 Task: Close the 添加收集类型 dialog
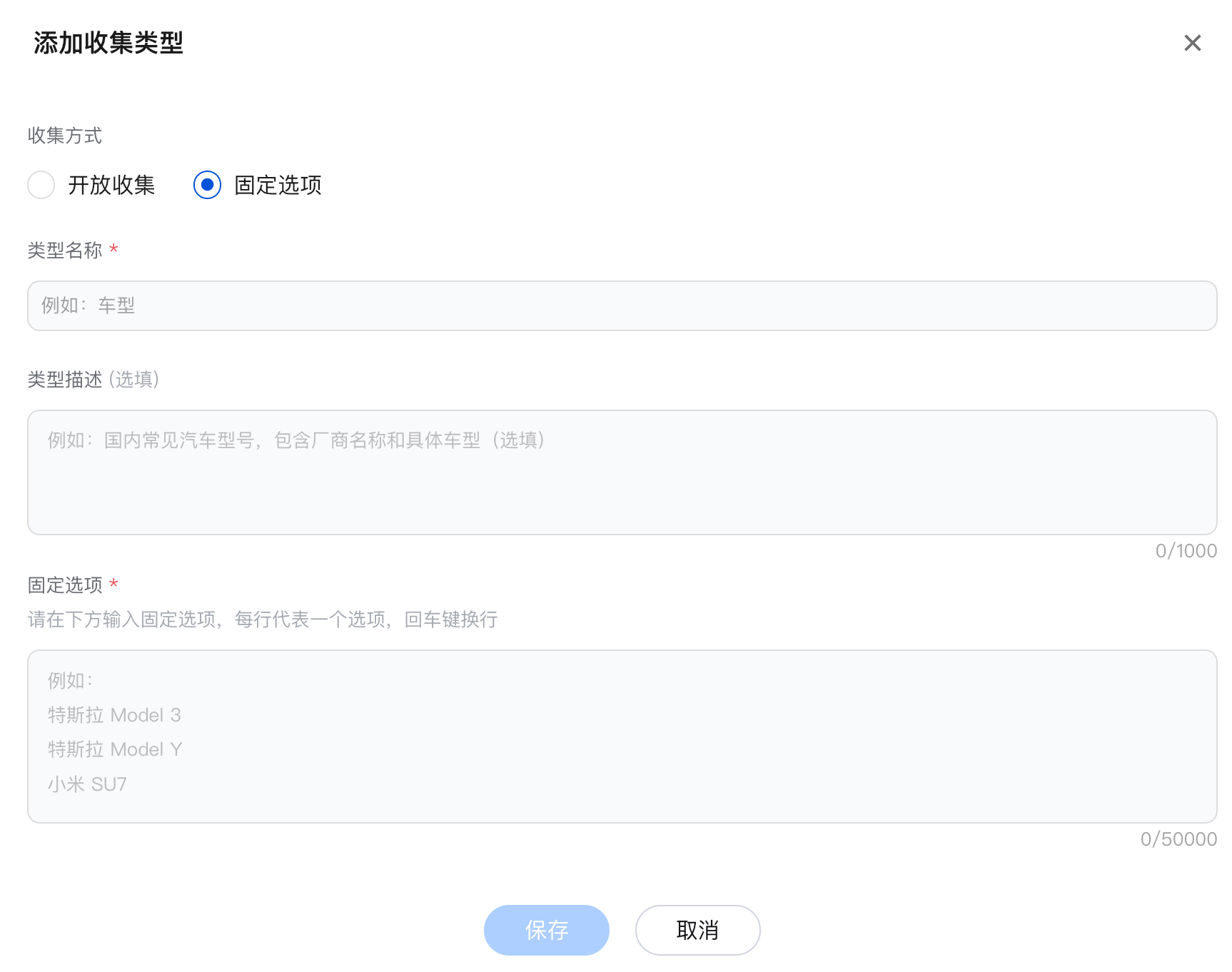(1192, 43)
